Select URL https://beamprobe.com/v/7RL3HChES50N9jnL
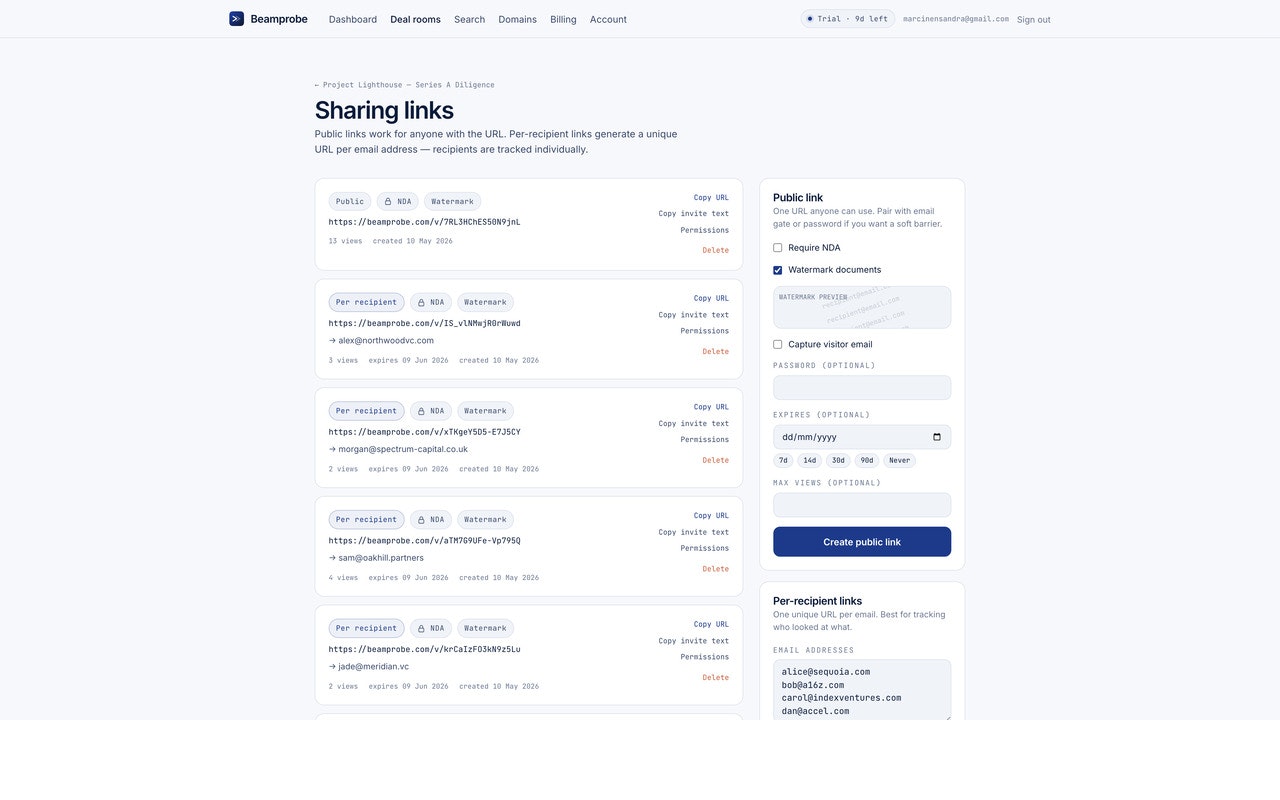Screen dimensions: 1280x800 [x=424, y=222]
